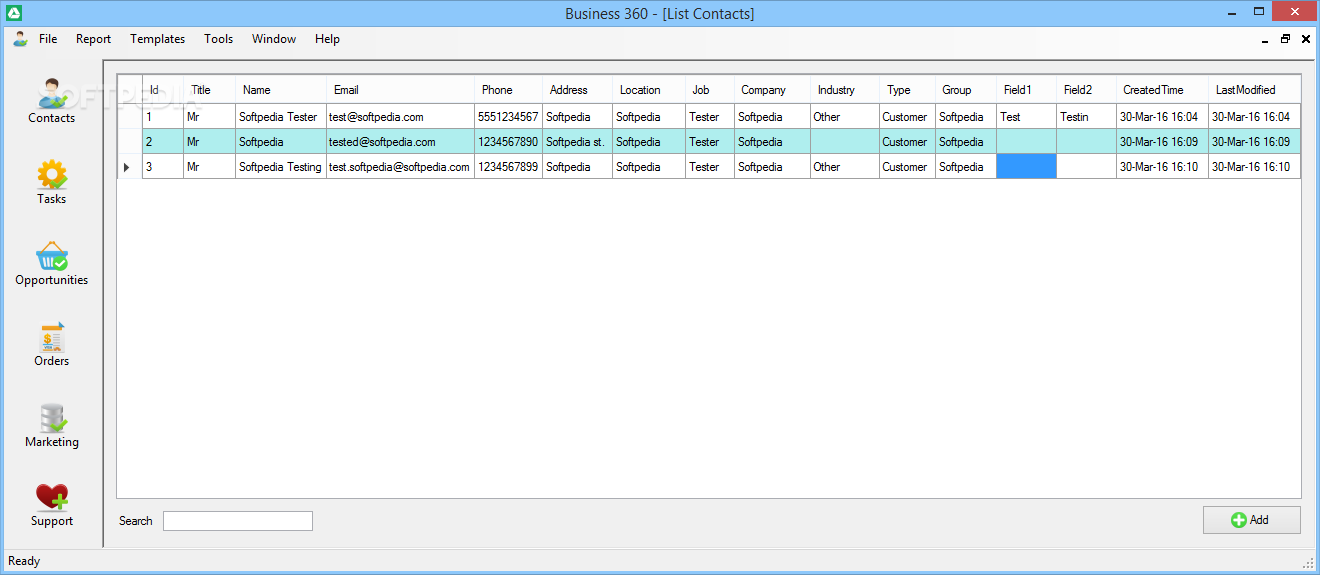Image resolution: width=1320 pixels, height=575 pixels.
Task: Select the row selector arrow for row 3
Action: [130, 167]
